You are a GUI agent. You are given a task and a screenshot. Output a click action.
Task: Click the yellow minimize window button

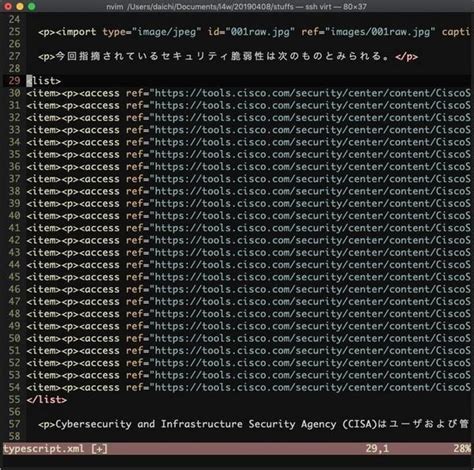click(20, 6)
